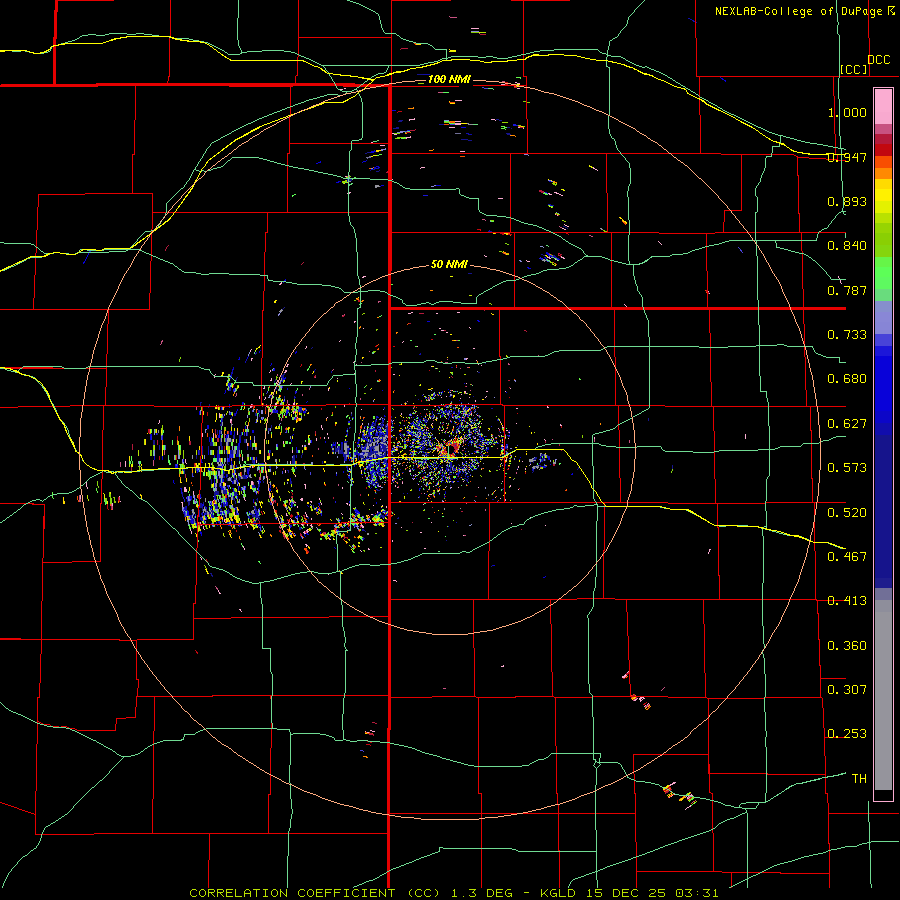Viewport: 900px width, 900px height.
Task: Click the KGLD station identifier
Action: (557, 893)
